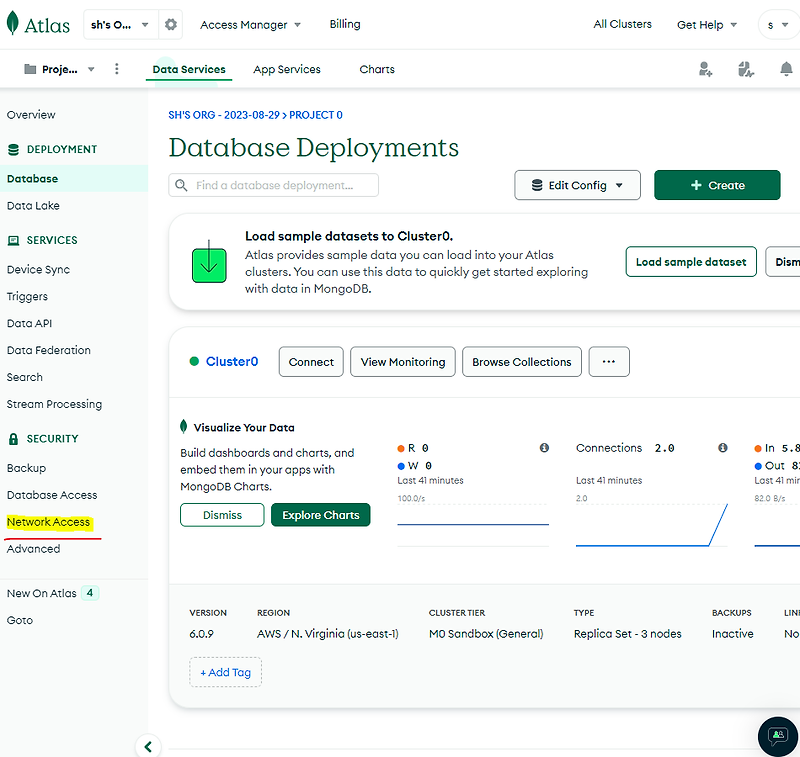Open the Get Help dropdown

click(x=707, y=24)
